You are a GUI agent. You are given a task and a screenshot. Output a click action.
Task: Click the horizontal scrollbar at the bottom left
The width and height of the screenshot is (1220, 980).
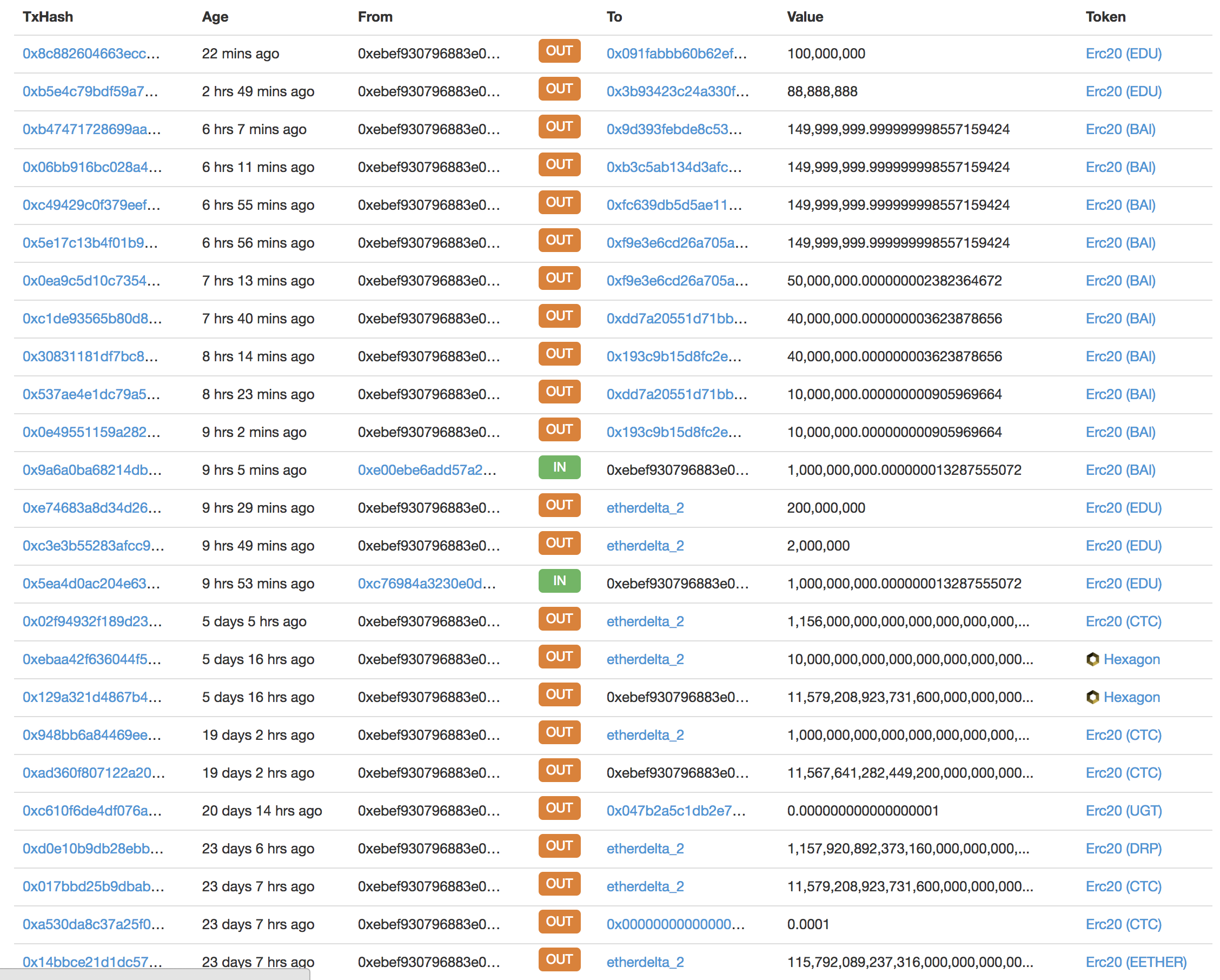(x=154, y=975)
